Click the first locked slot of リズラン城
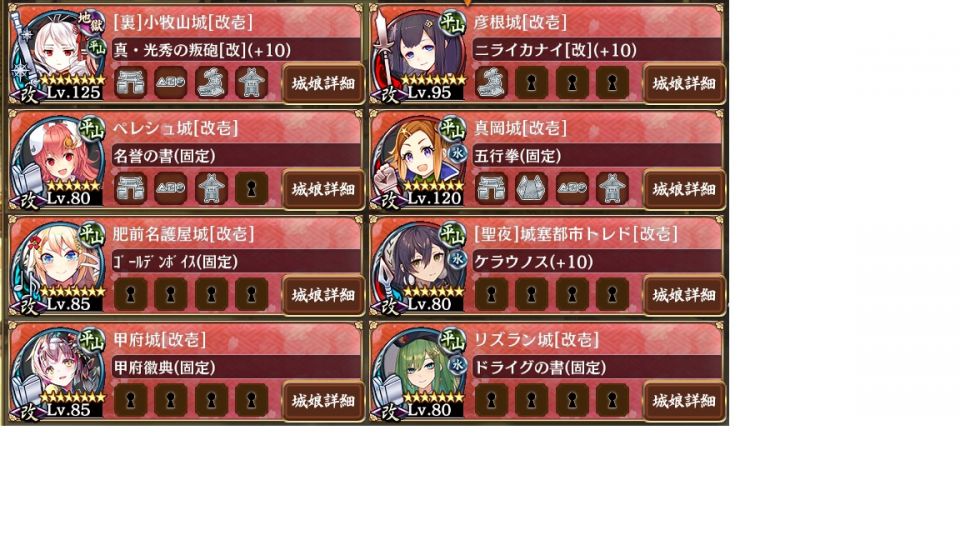This screenshot has height=540, width=960. coord(492,400)
